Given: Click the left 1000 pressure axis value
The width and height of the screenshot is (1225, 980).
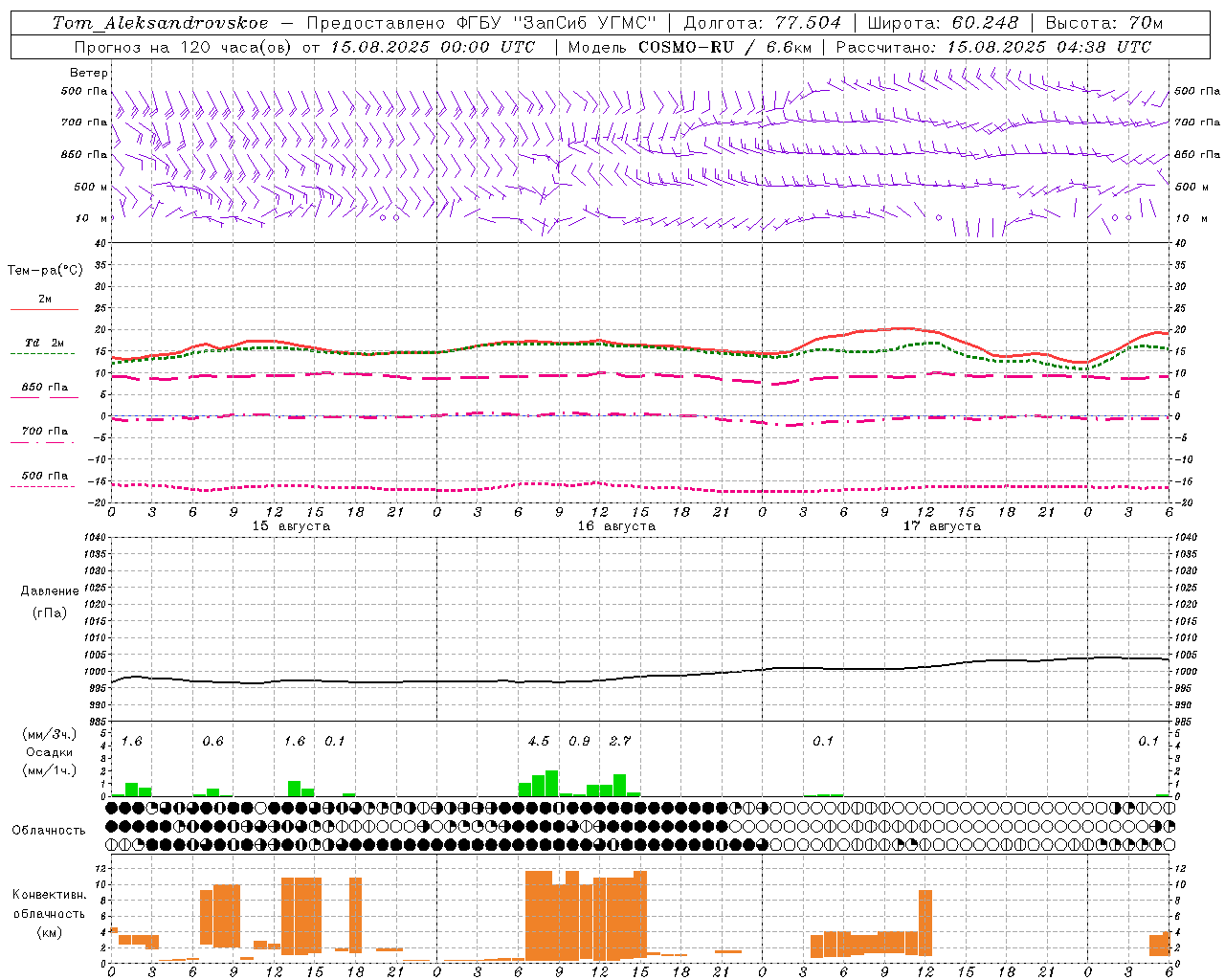Looking at the screenshot, I should coord(95,672).
